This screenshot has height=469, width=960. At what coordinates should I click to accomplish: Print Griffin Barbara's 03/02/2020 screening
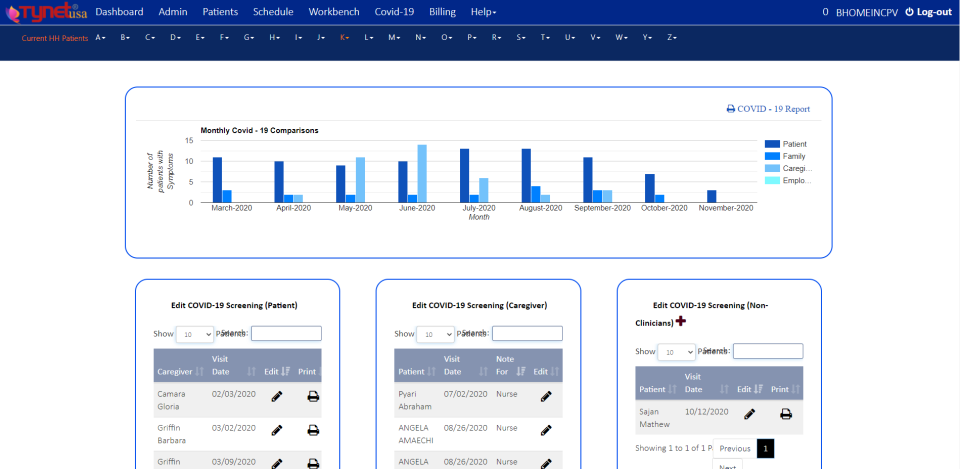[313, 430]
